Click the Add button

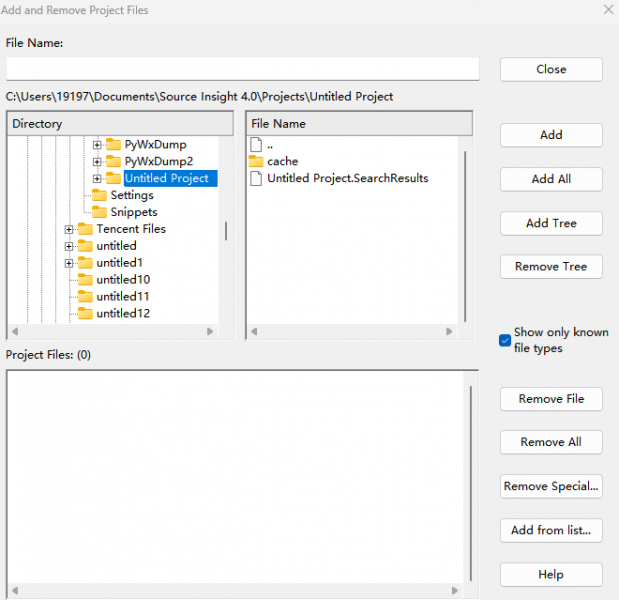pyautogui.click(x=551, y=135)
